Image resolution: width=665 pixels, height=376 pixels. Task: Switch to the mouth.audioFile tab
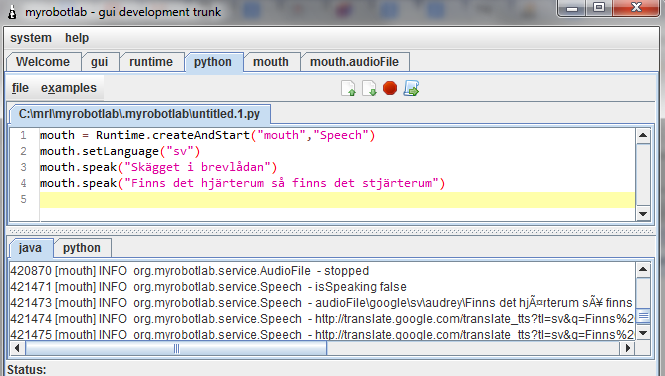tap(355, 62)
